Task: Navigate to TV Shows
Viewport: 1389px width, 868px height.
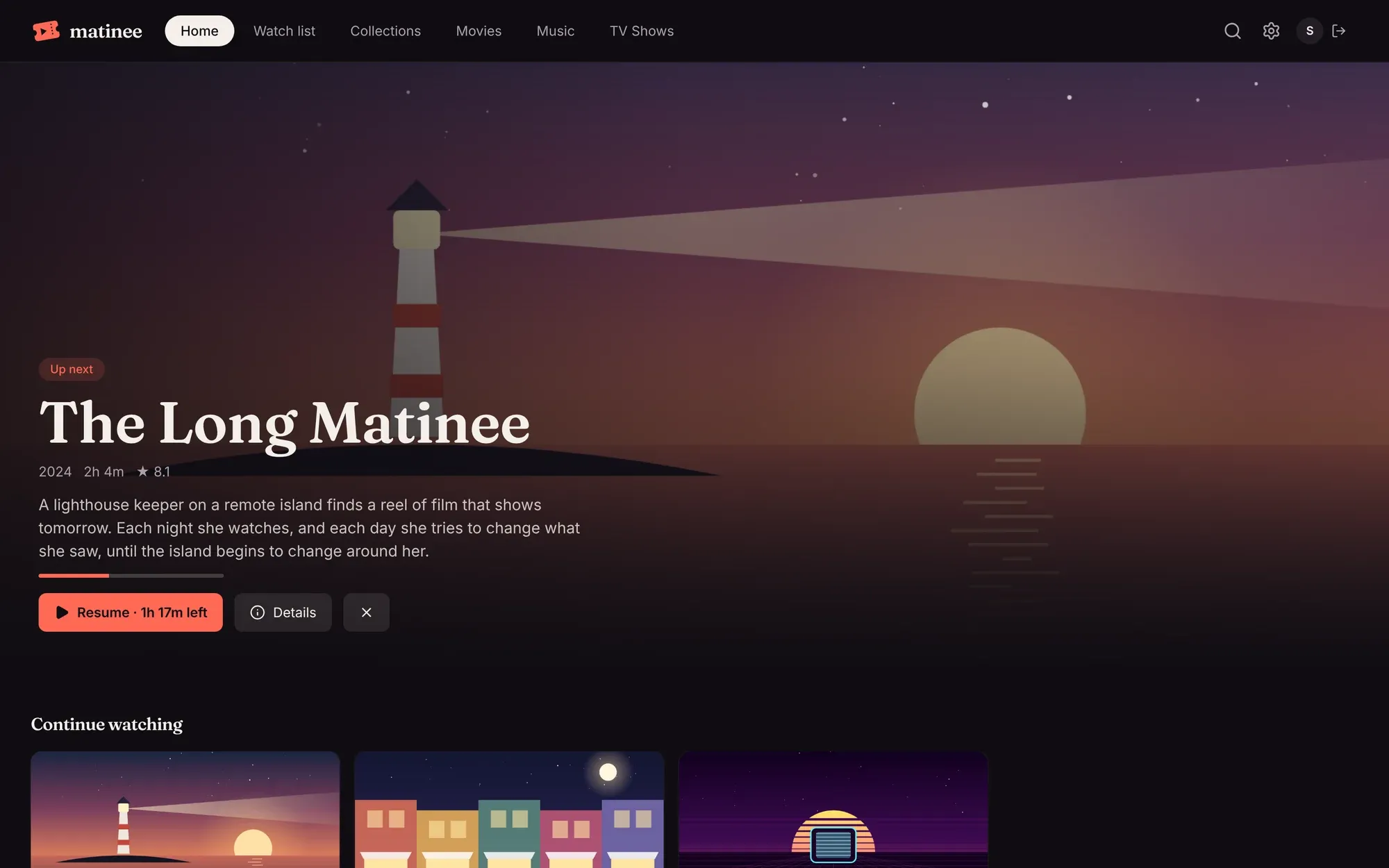Action: pos(642,31)
